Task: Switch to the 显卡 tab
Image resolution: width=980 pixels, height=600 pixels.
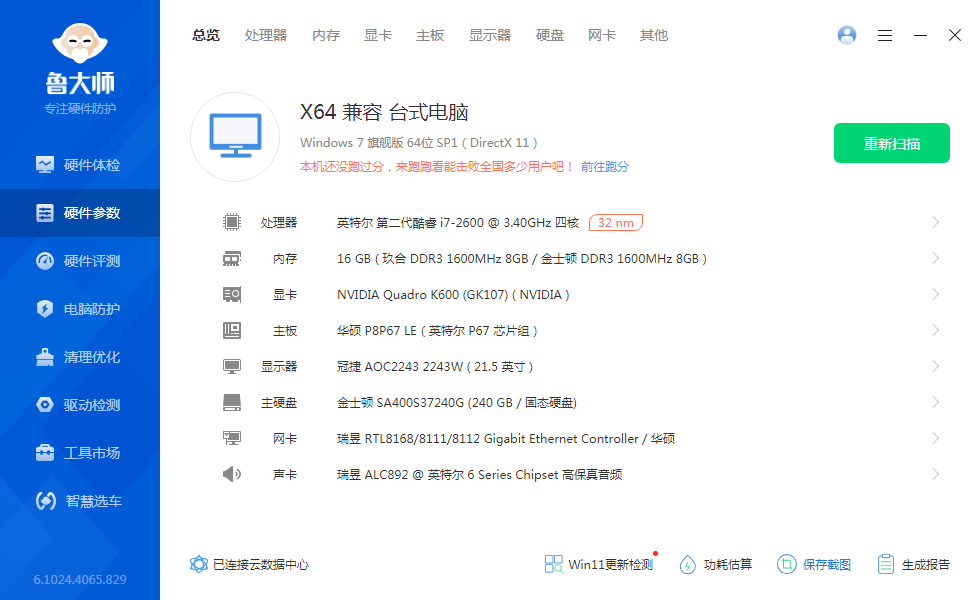Action: coord(378,35)
